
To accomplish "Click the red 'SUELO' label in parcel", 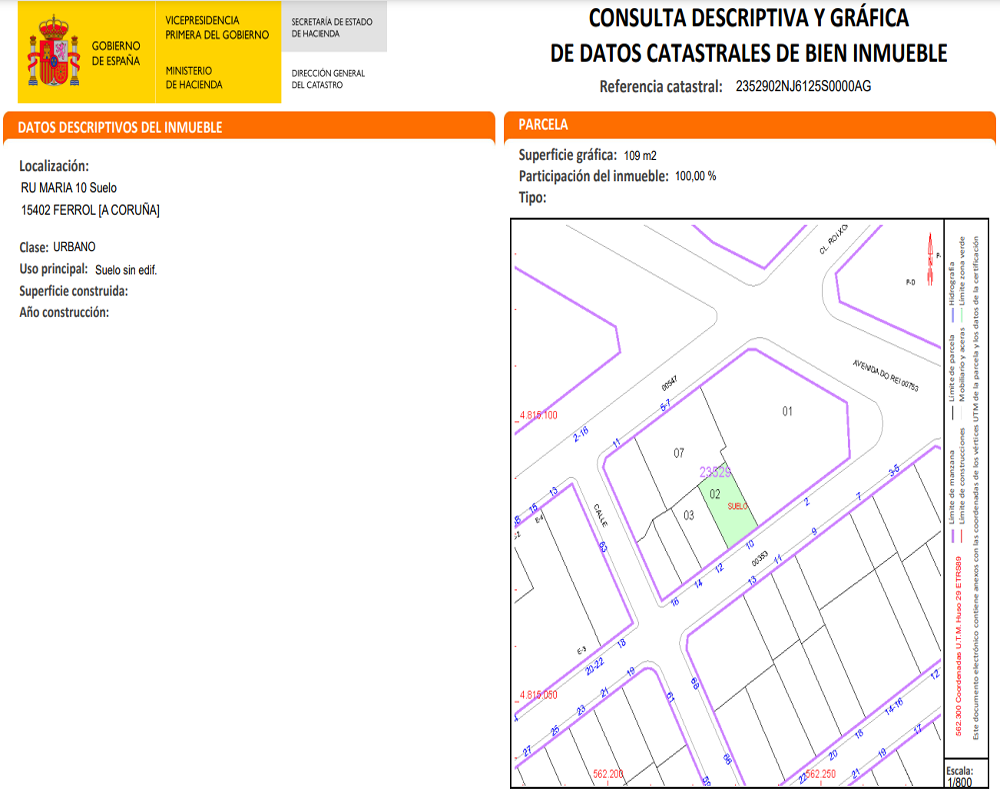I will coord(737,507).
